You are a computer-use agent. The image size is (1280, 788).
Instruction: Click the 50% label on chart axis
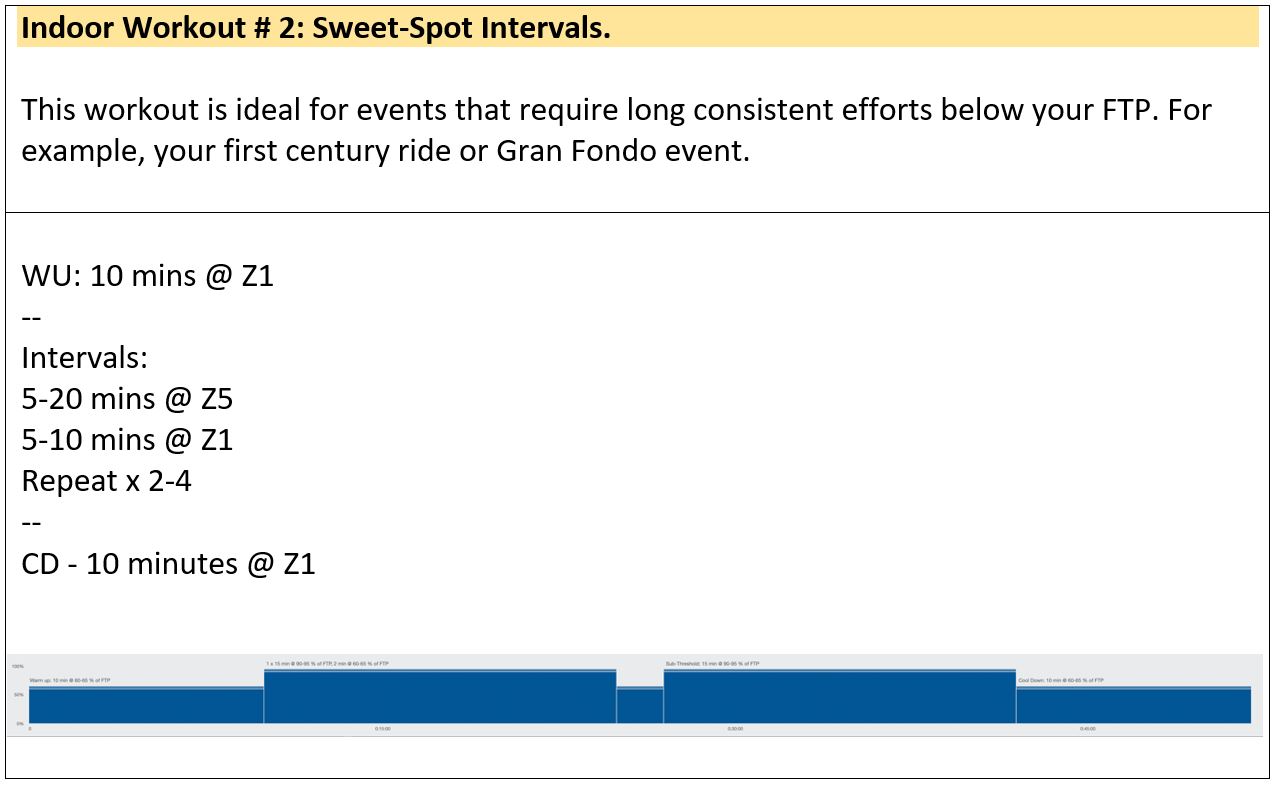pyautogui.click(x=19, y=694)
